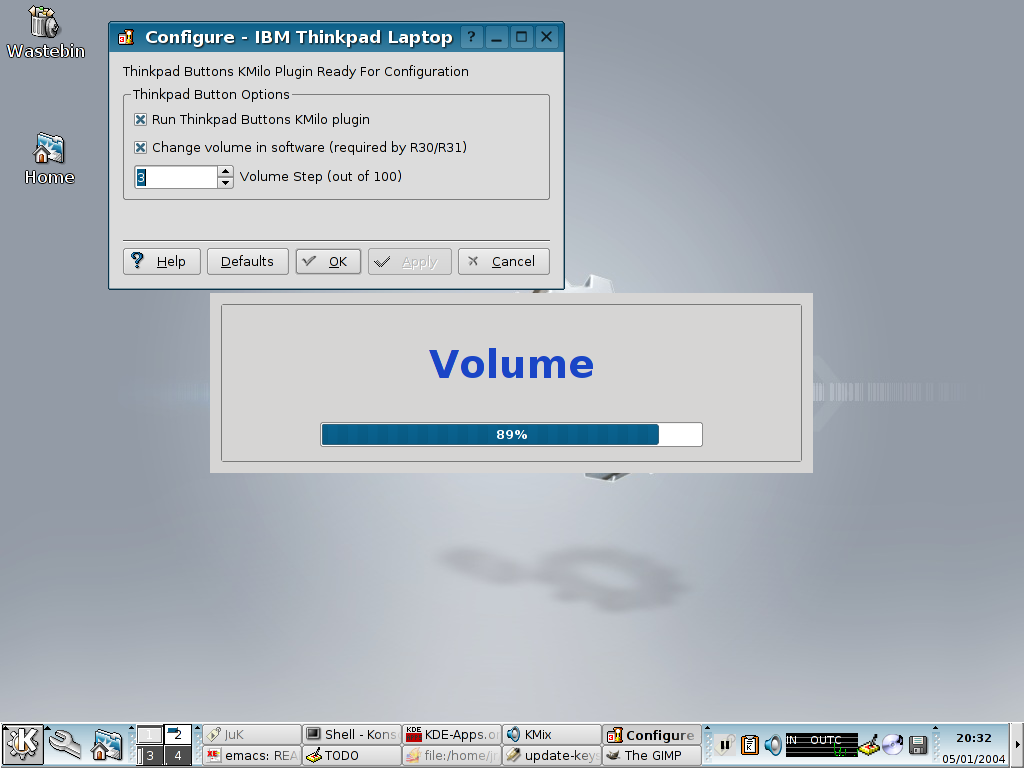This screenshot has width=1024, height=768.
Task: Confirm with the OK button
Action: click(328, 262)
